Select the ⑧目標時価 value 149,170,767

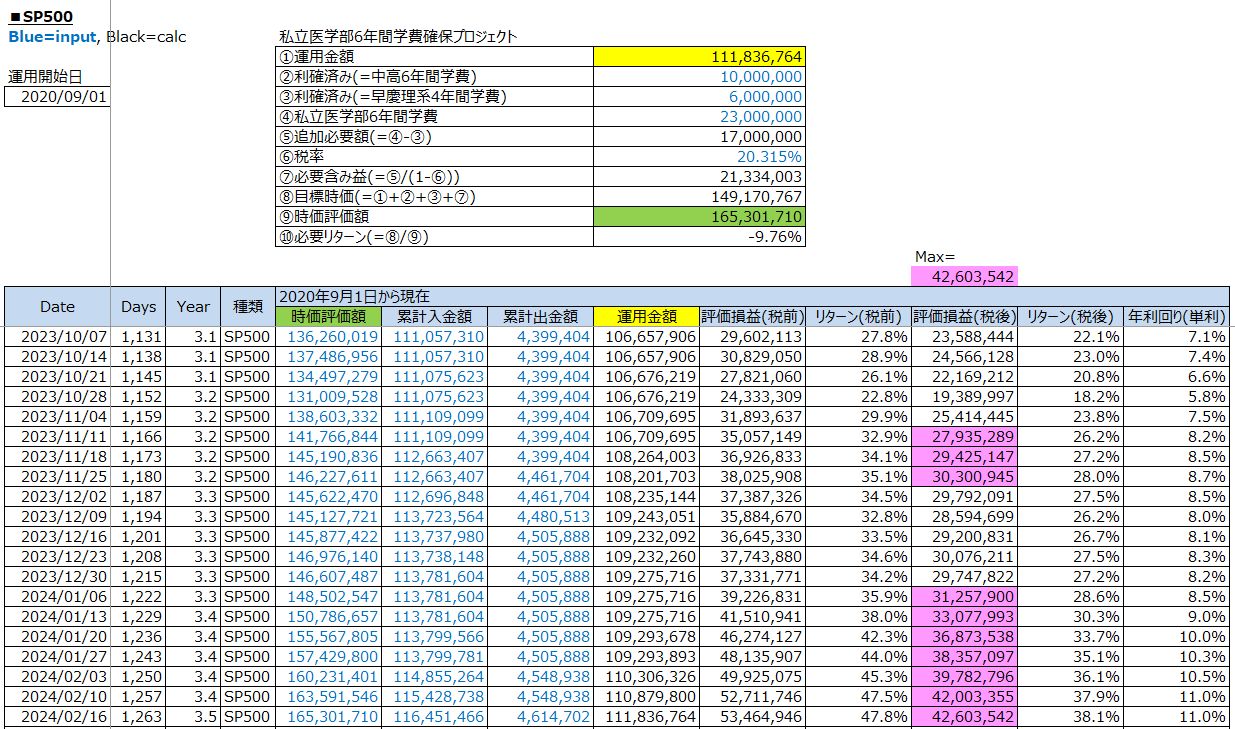point(698,197)
